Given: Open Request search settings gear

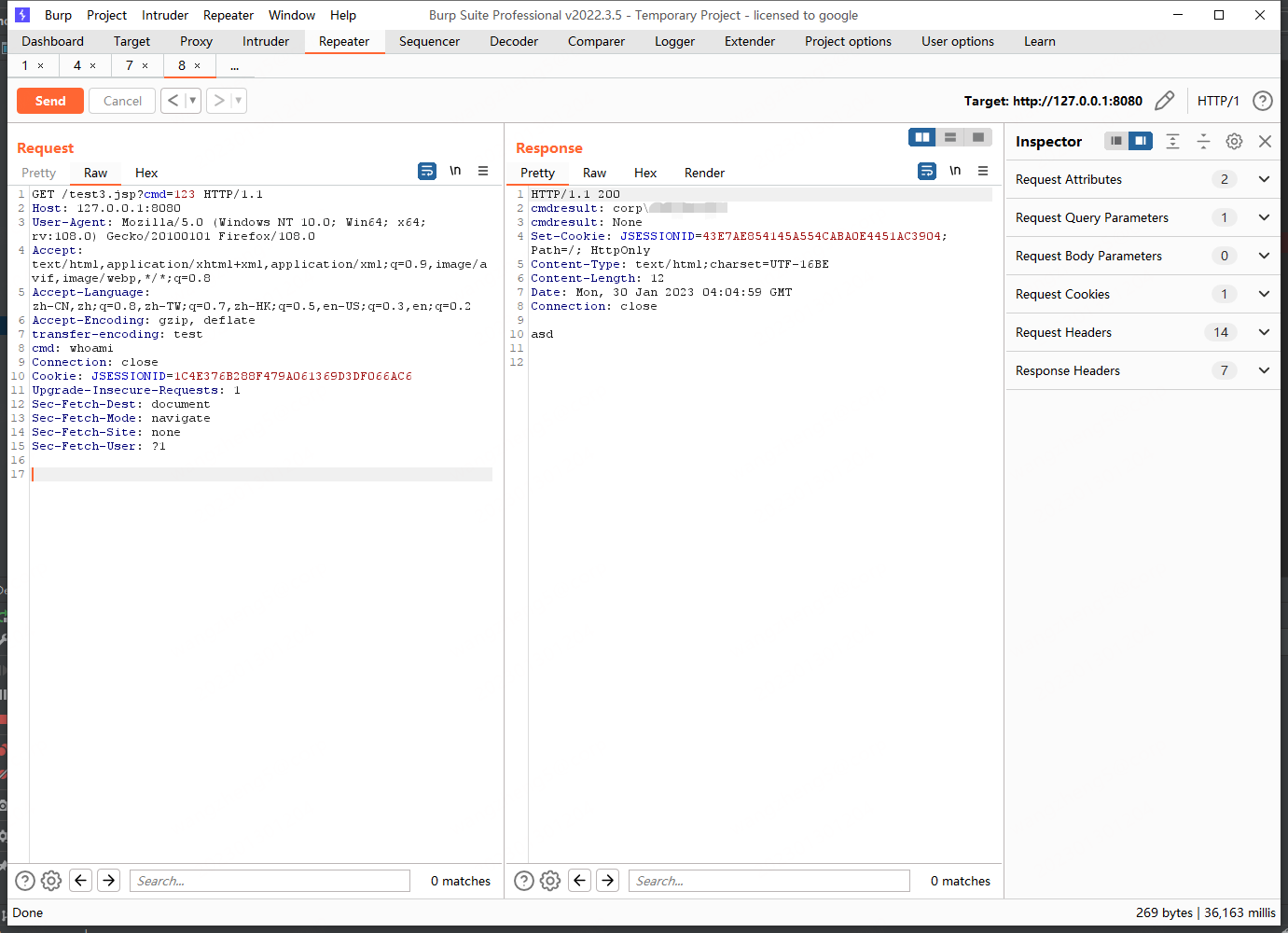Looking at the screenshot, I should (51, 881).
